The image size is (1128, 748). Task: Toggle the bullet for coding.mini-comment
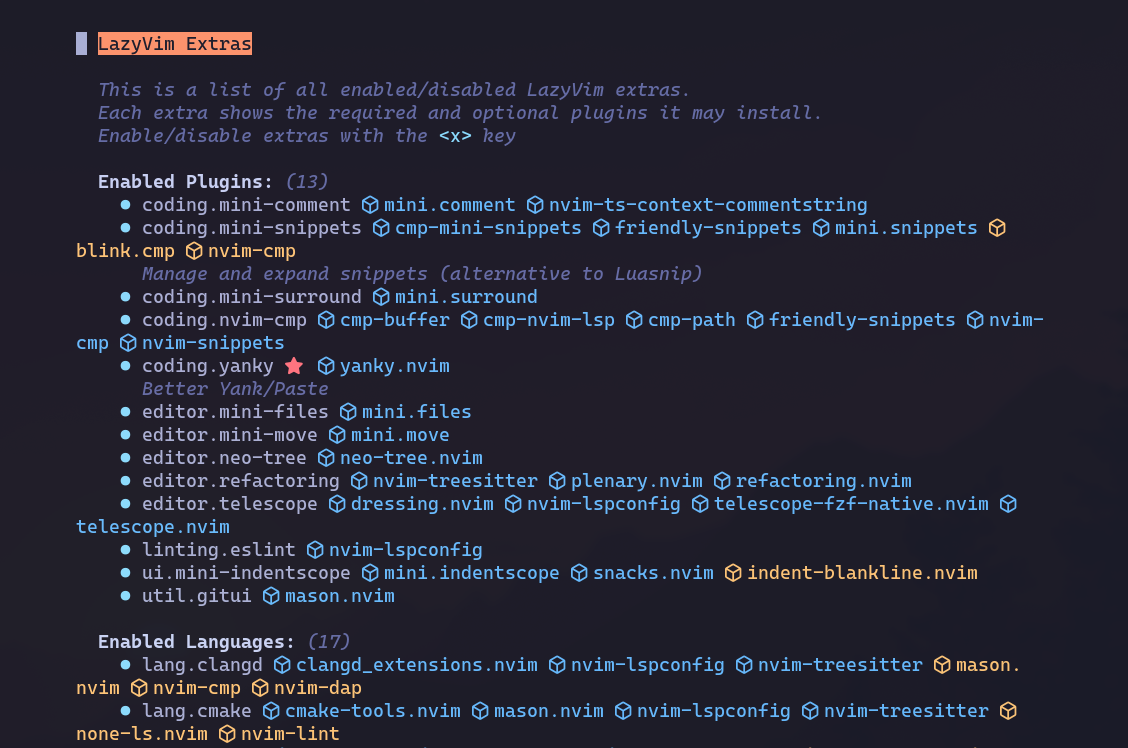125,205
